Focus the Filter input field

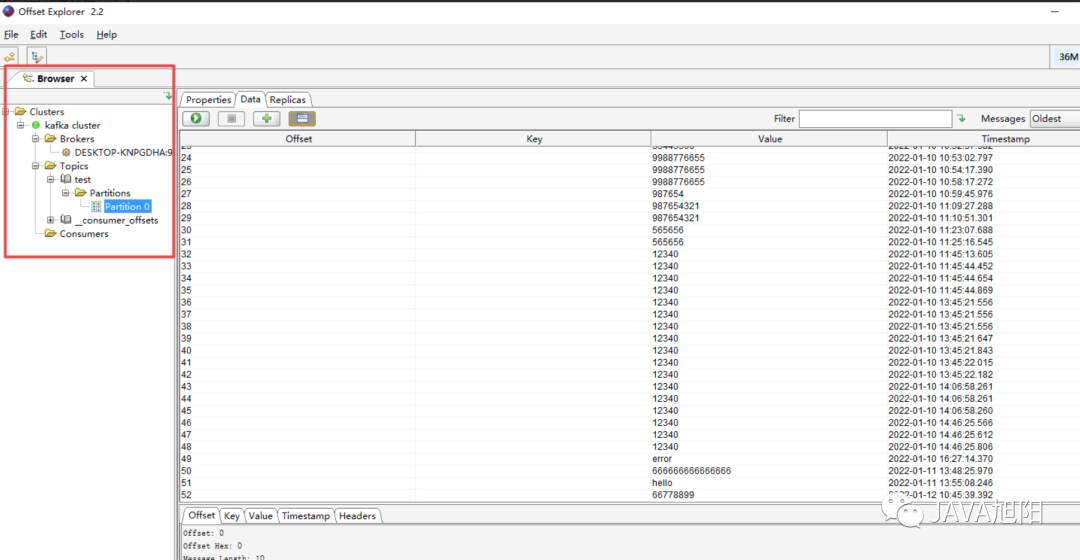(875, 118)
